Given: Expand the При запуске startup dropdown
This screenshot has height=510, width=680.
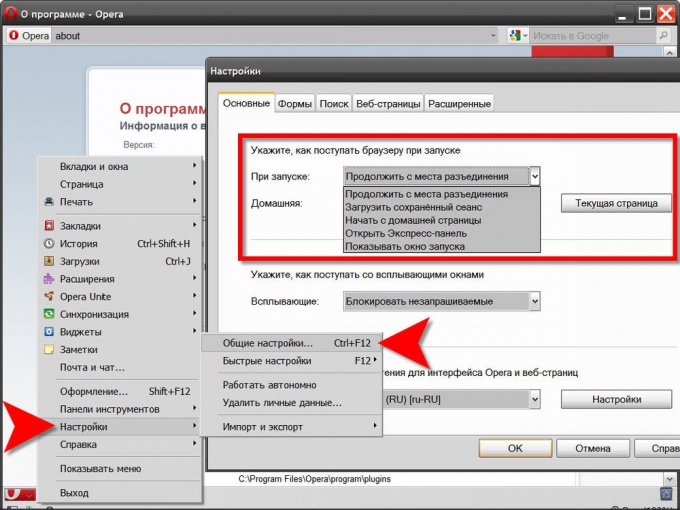Looking at the screenshot, I should click(535, 176).
